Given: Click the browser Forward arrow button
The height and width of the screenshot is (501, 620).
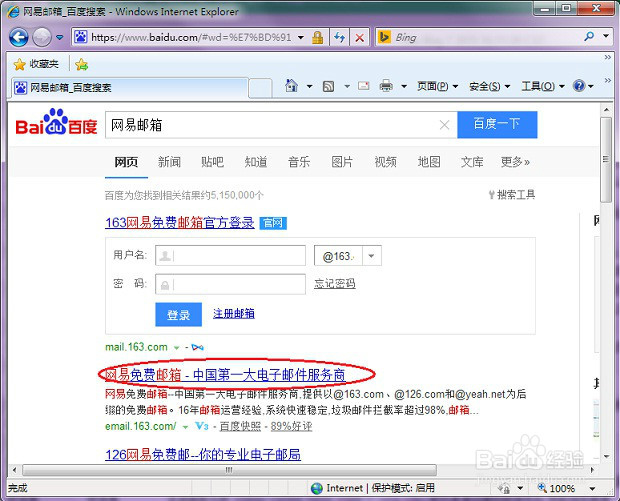Looking at the screenshot, I should click(x=42, y=38).
